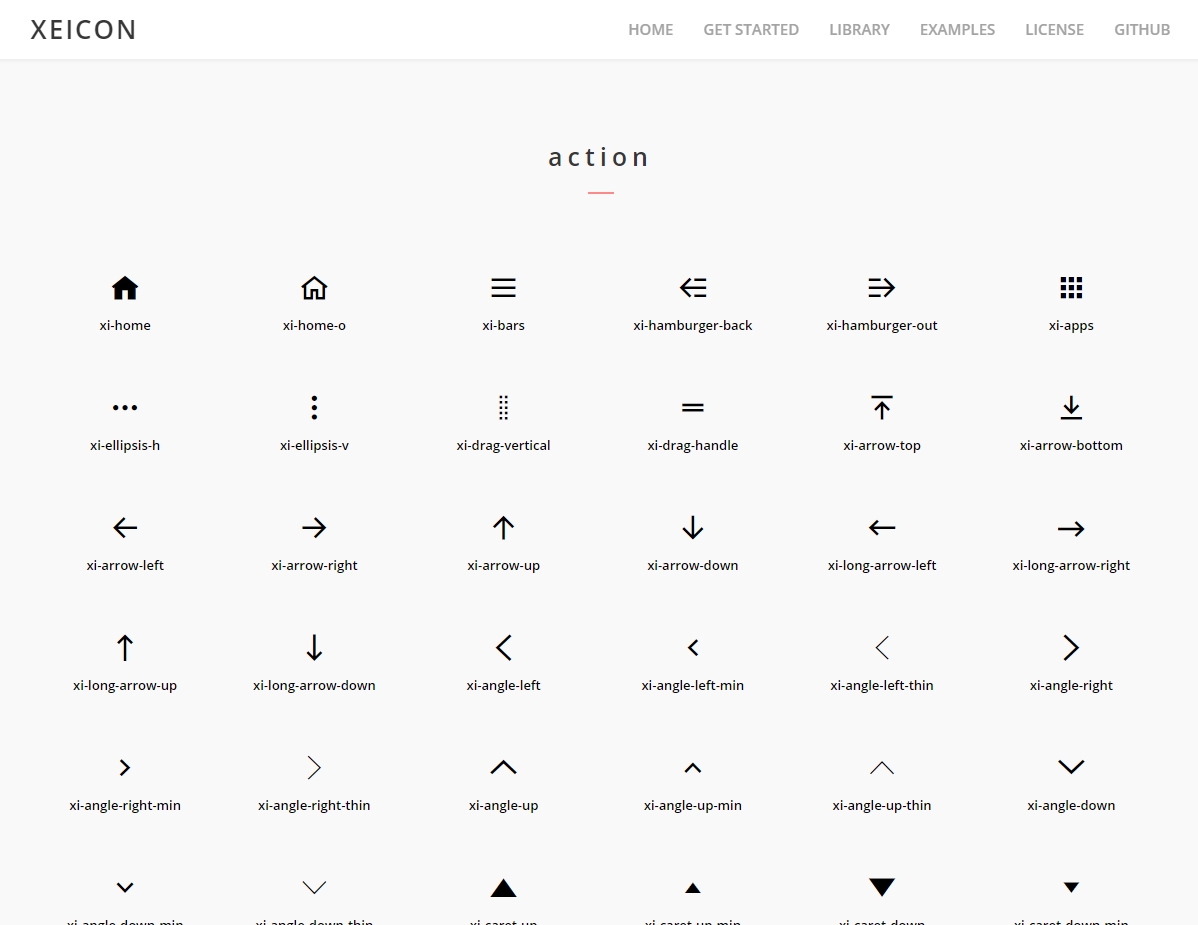Viewport: 1198px width, 925px height.
Task: Click the "xi-hamburger-back" label text
Action: coord(693,325)
